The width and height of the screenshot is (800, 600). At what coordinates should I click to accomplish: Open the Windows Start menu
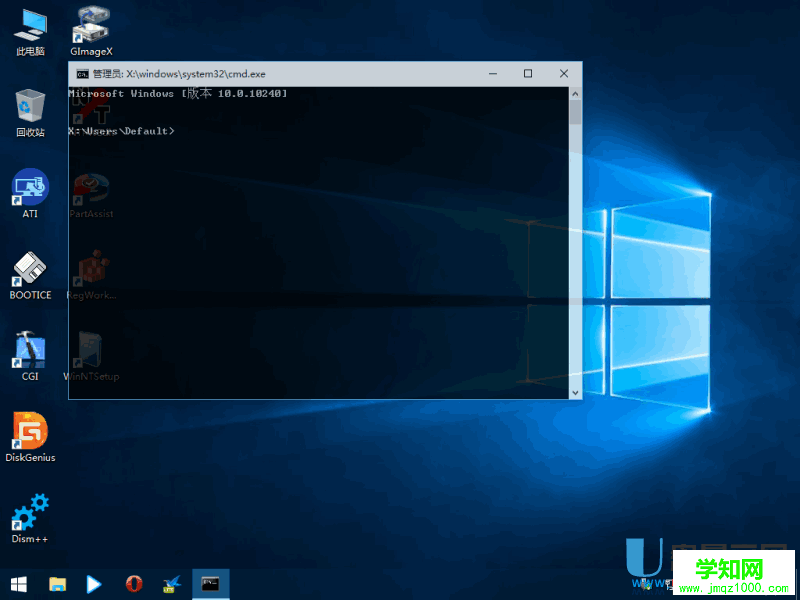(x=19, y=584)
